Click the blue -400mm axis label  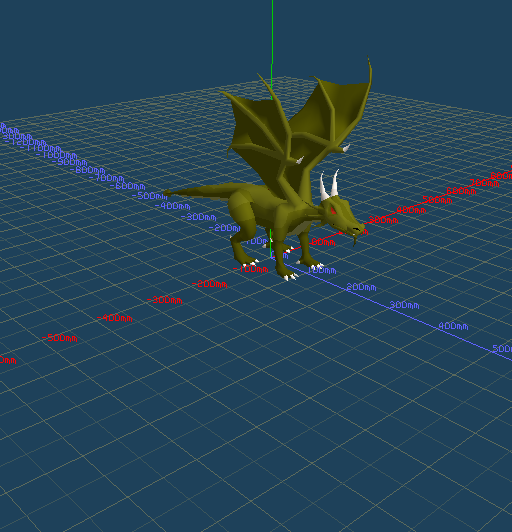173,206
